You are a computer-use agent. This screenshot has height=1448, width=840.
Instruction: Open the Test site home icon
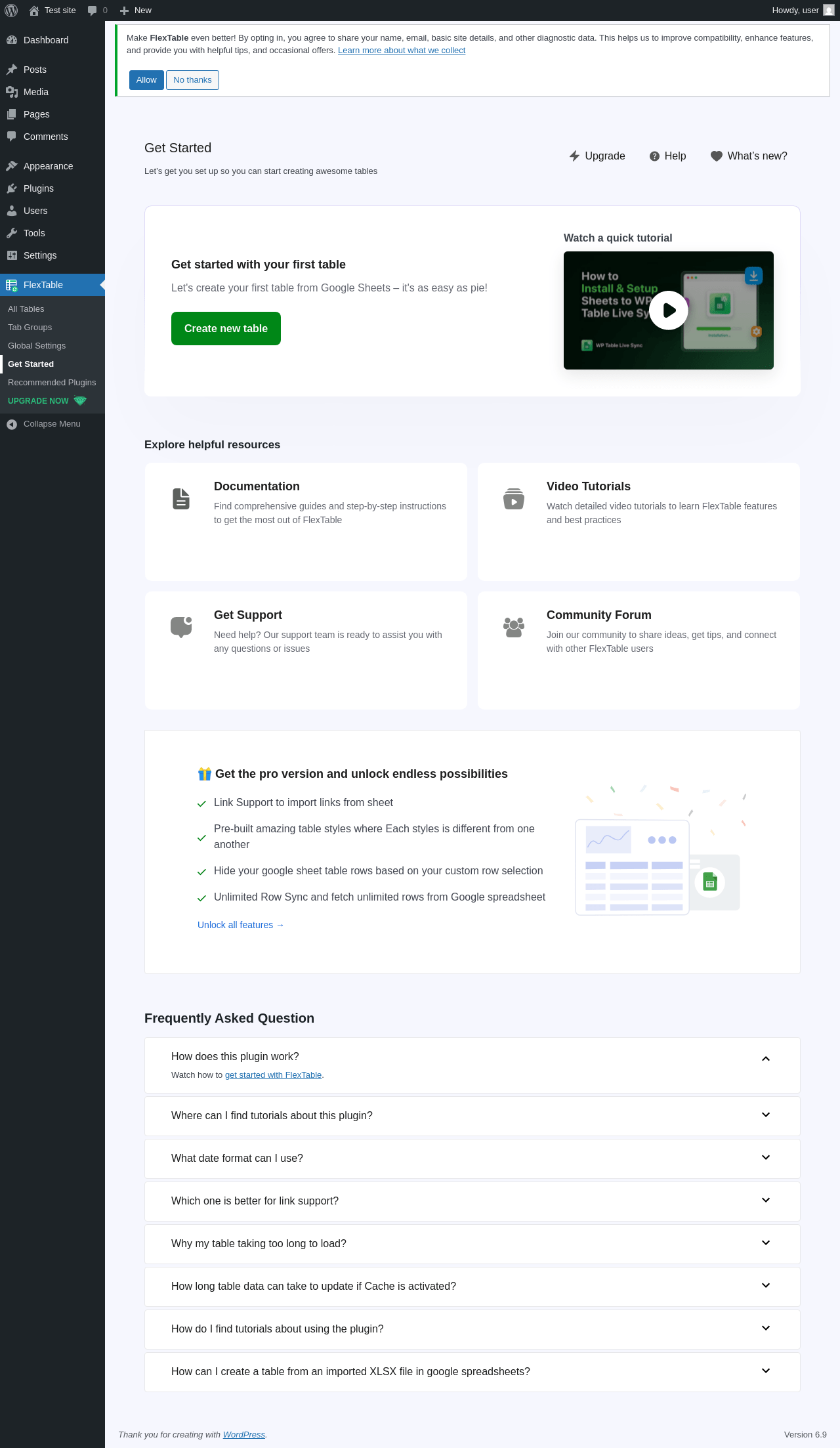(34, 11)
